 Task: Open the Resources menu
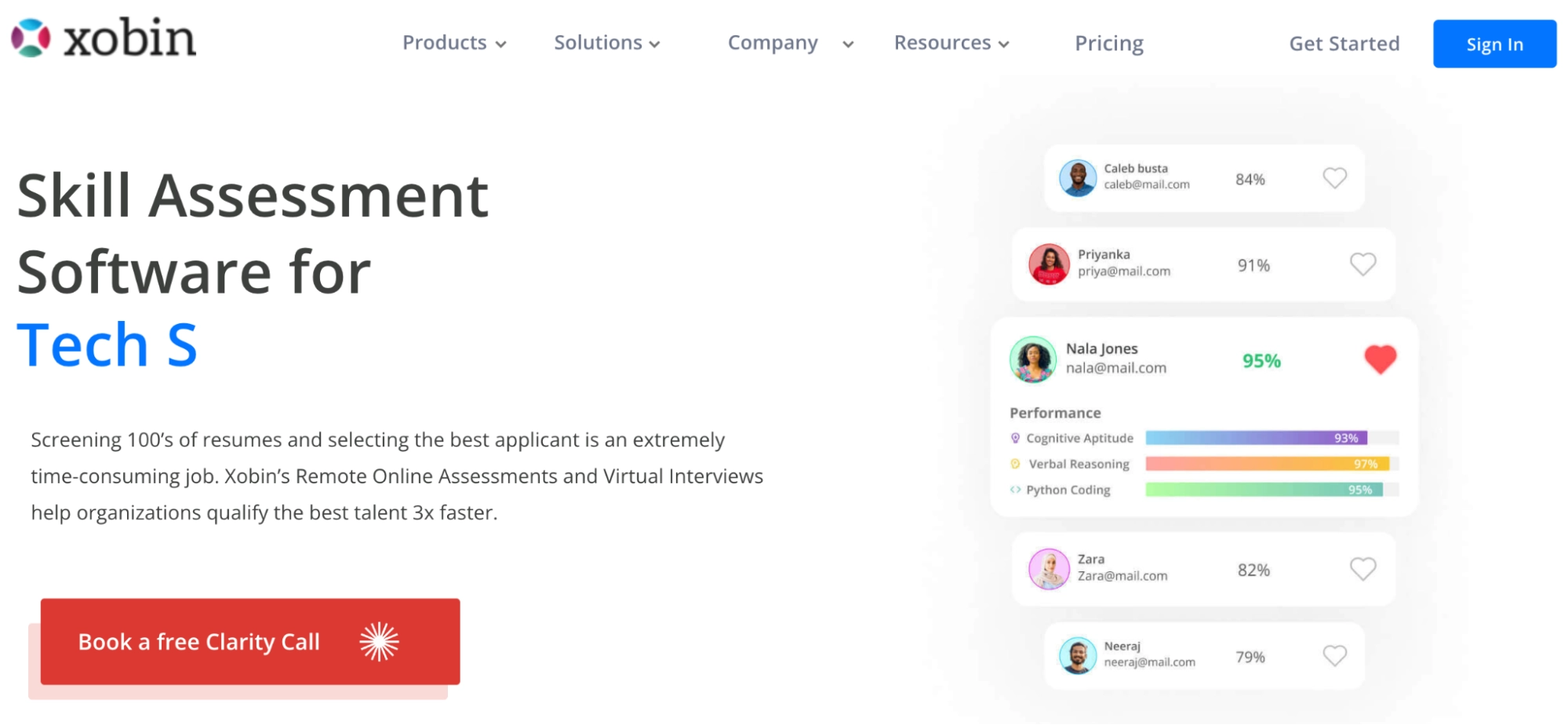943,43
